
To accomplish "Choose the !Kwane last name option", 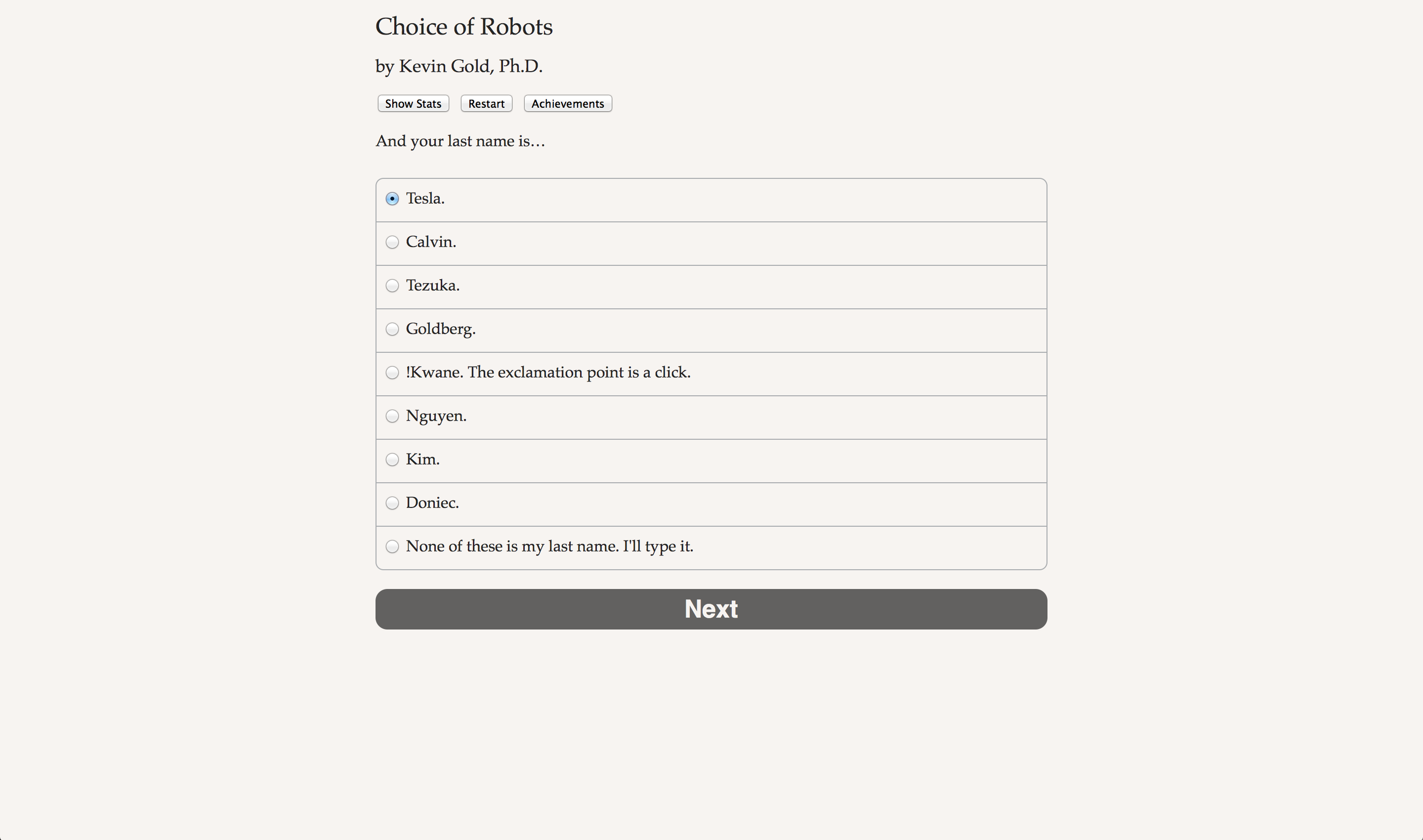I will [392, 373].
